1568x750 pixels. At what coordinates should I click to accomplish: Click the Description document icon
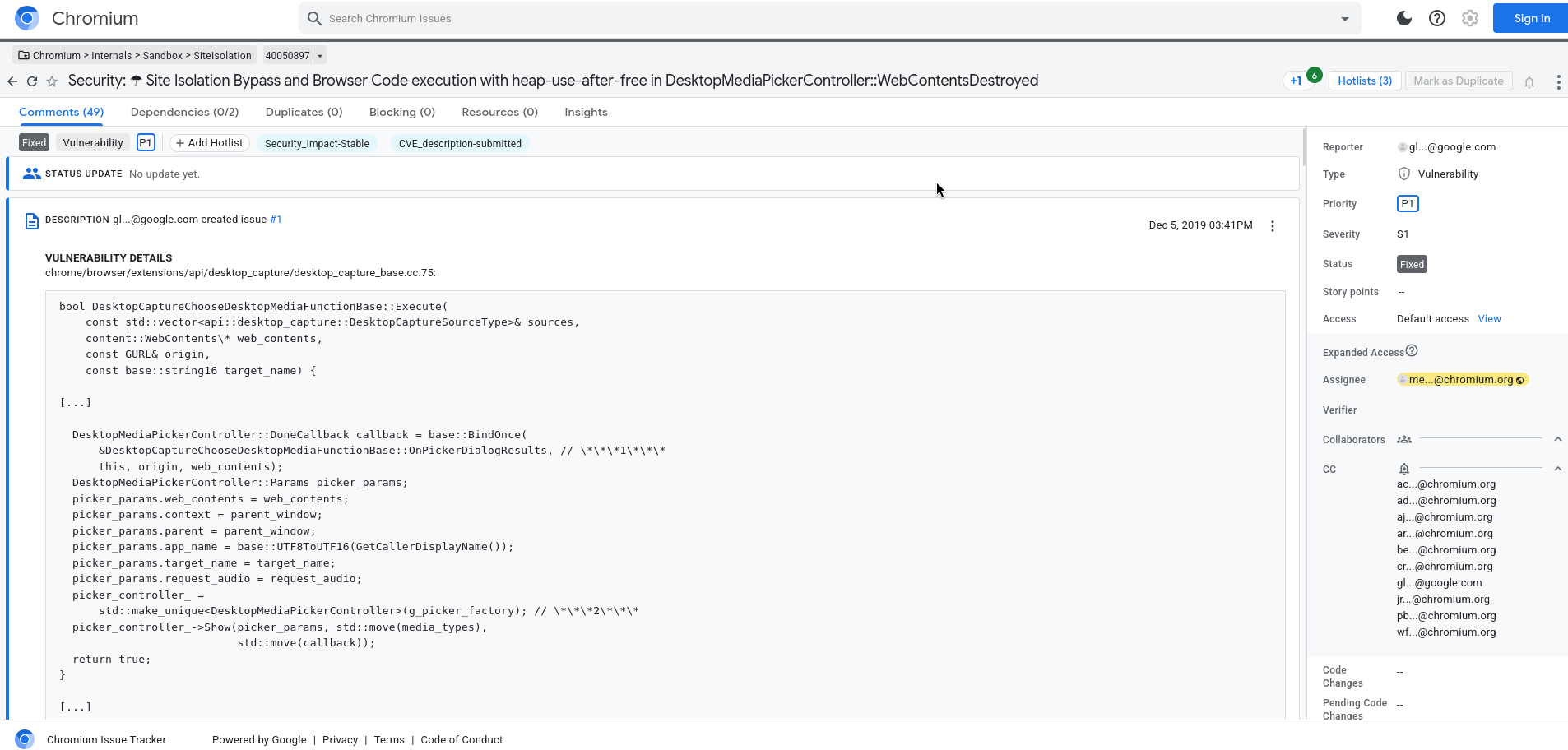31,220
